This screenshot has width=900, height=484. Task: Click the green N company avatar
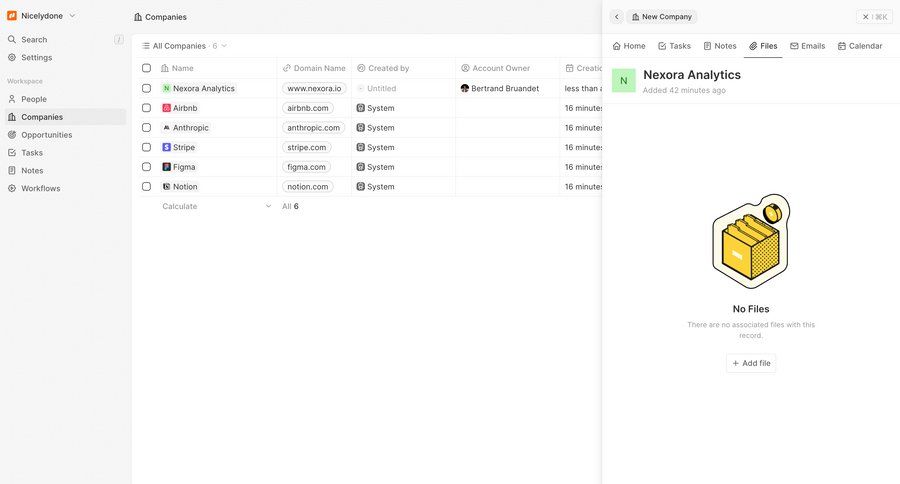tap(623, 80)
